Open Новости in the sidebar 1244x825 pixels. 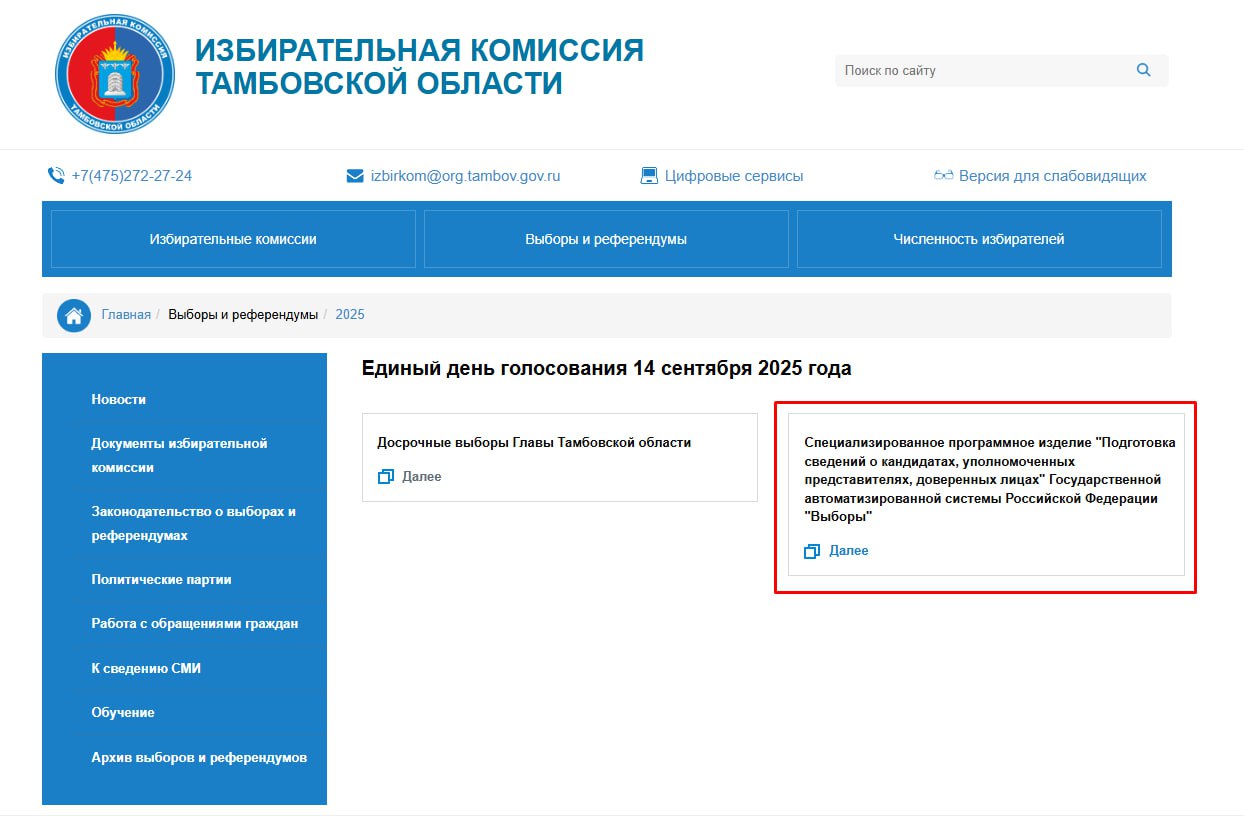click(x=119, y=399)
